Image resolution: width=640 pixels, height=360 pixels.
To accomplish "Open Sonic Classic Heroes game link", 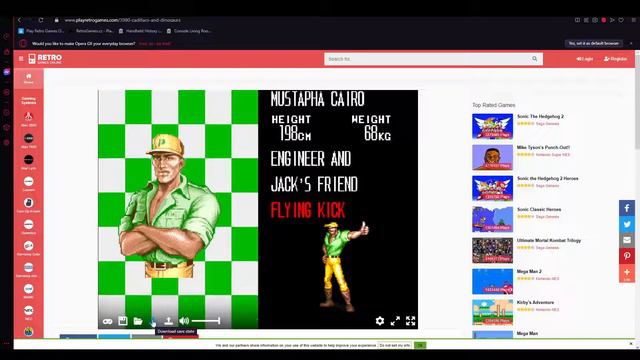I will pyautogui.click(x=539, y=209).
